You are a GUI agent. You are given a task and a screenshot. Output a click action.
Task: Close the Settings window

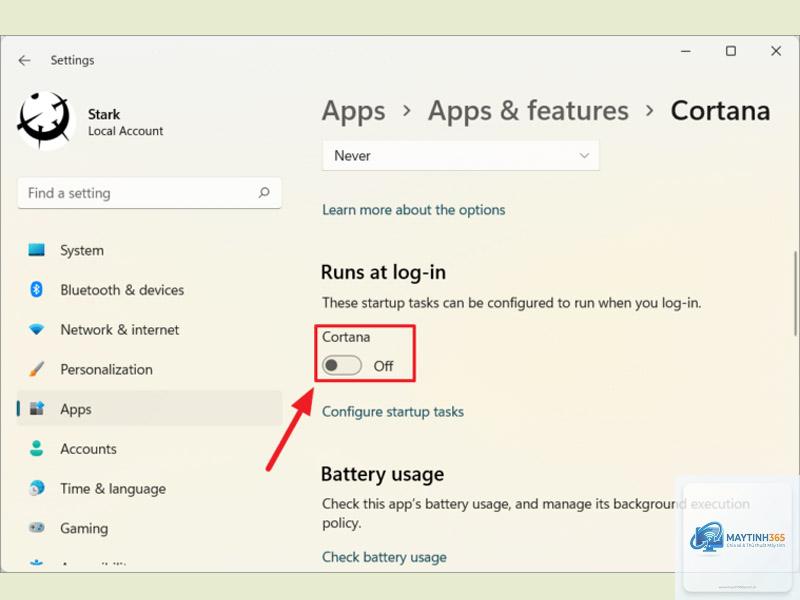click(776, 51)
